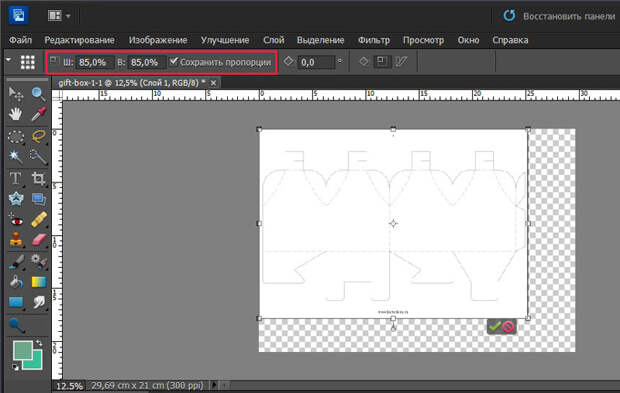The width and height of the screenshot is (620, 393).
Task: Select the Clone Stamp tool
Action: point(16,240)
